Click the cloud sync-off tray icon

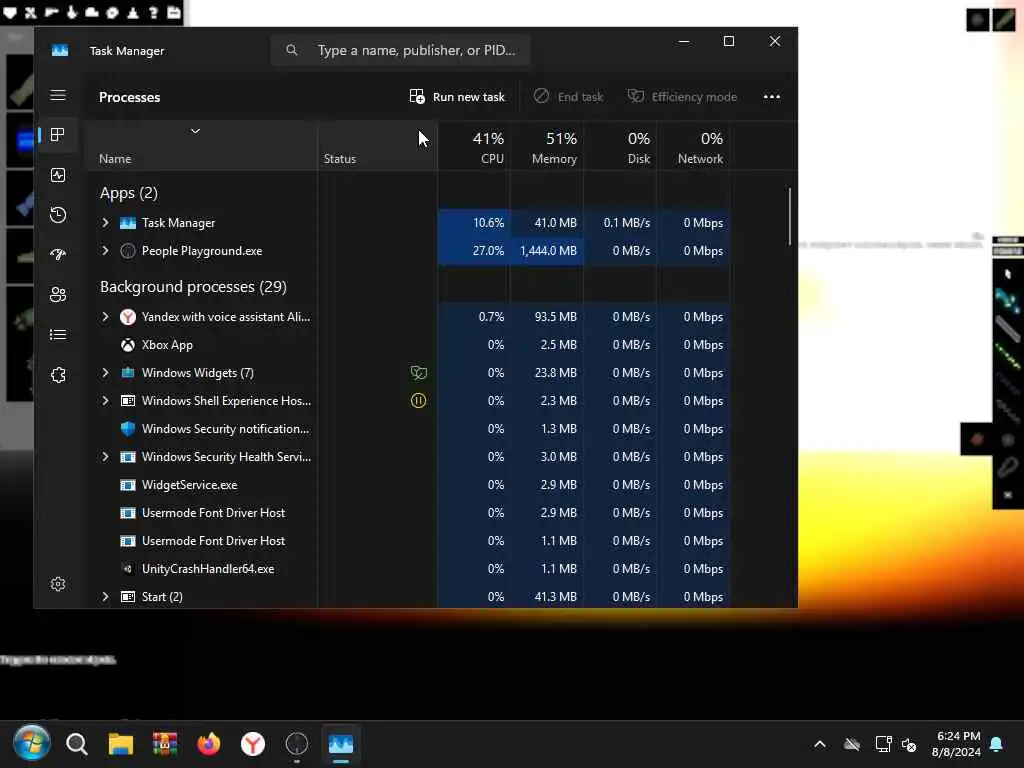[852, 744]
